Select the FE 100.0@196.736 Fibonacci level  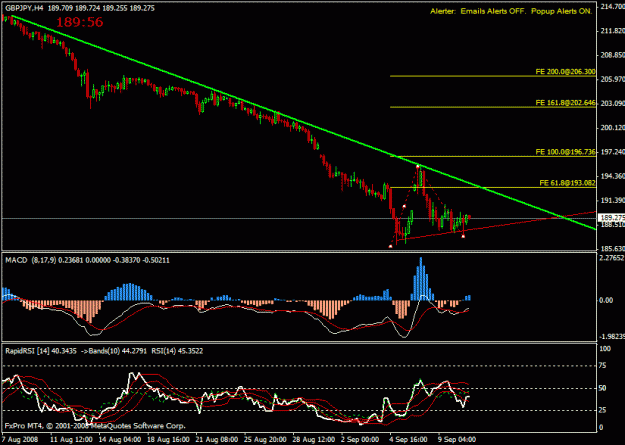point(565,152)
